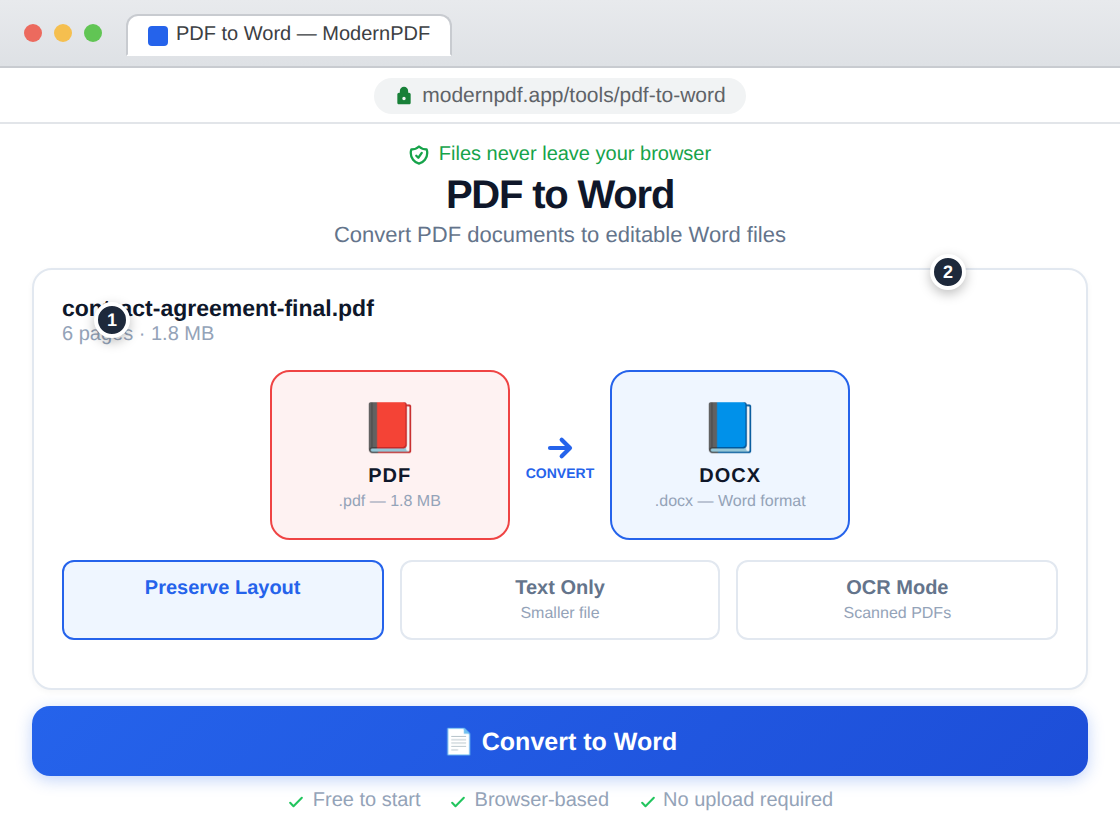Viewport: 1120px width, 826px height.
Task: Click the checkmark beside Free to start
Action: 295,800
